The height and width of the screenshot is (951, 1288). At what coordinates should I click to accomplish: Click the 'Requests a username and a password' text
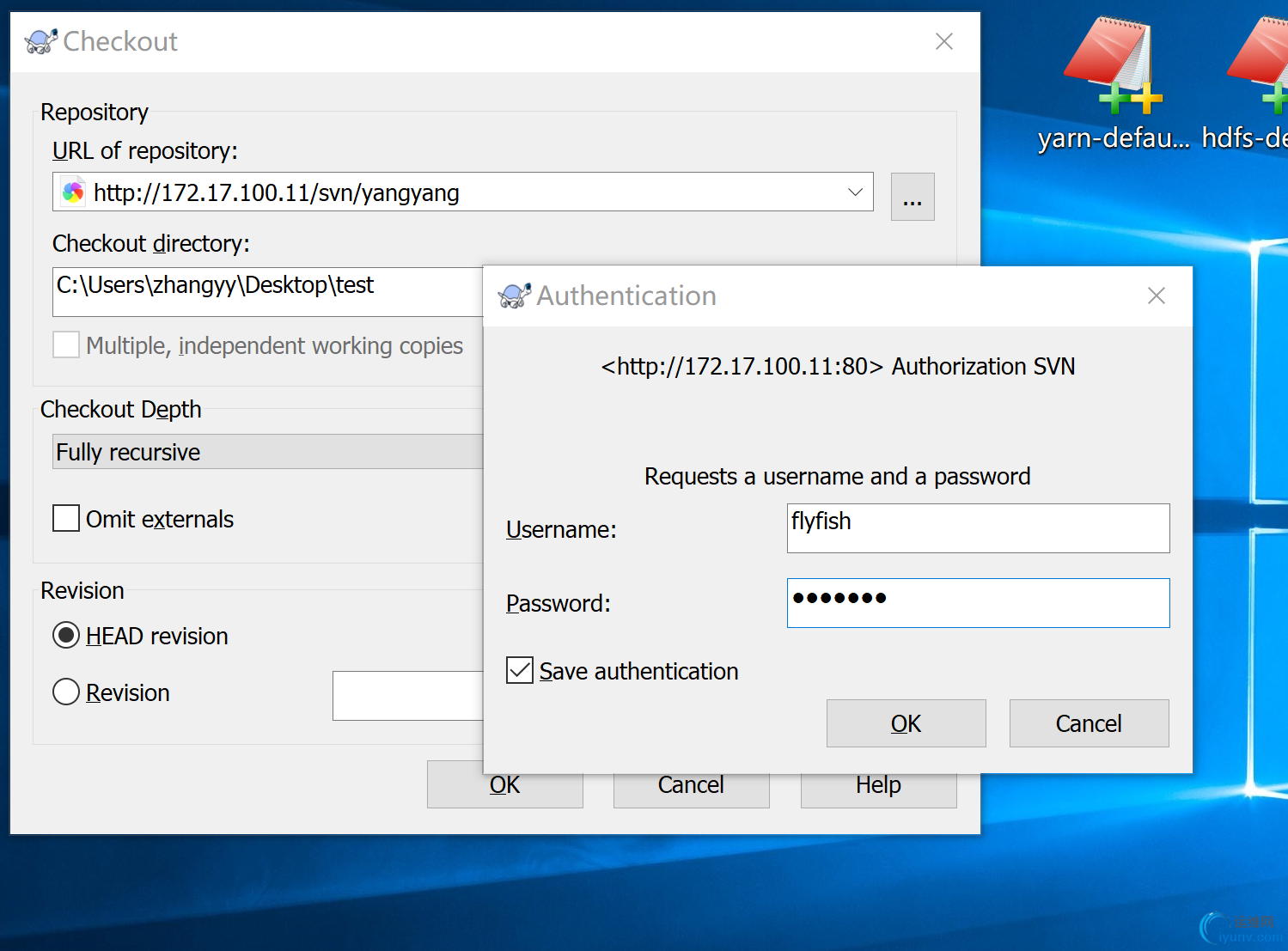[x=838, y=476]
